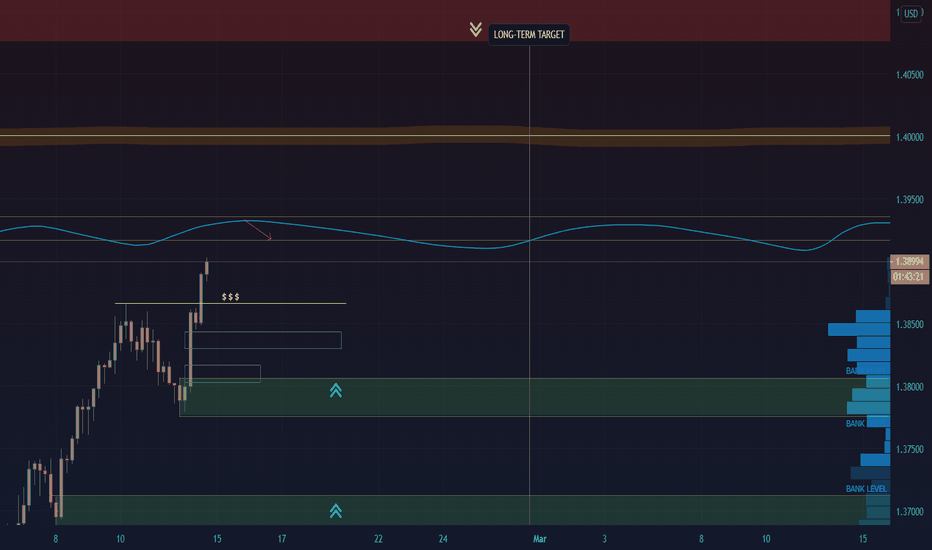
Task: Click the 22 date label on the time axis
Action: click(378, 539)
